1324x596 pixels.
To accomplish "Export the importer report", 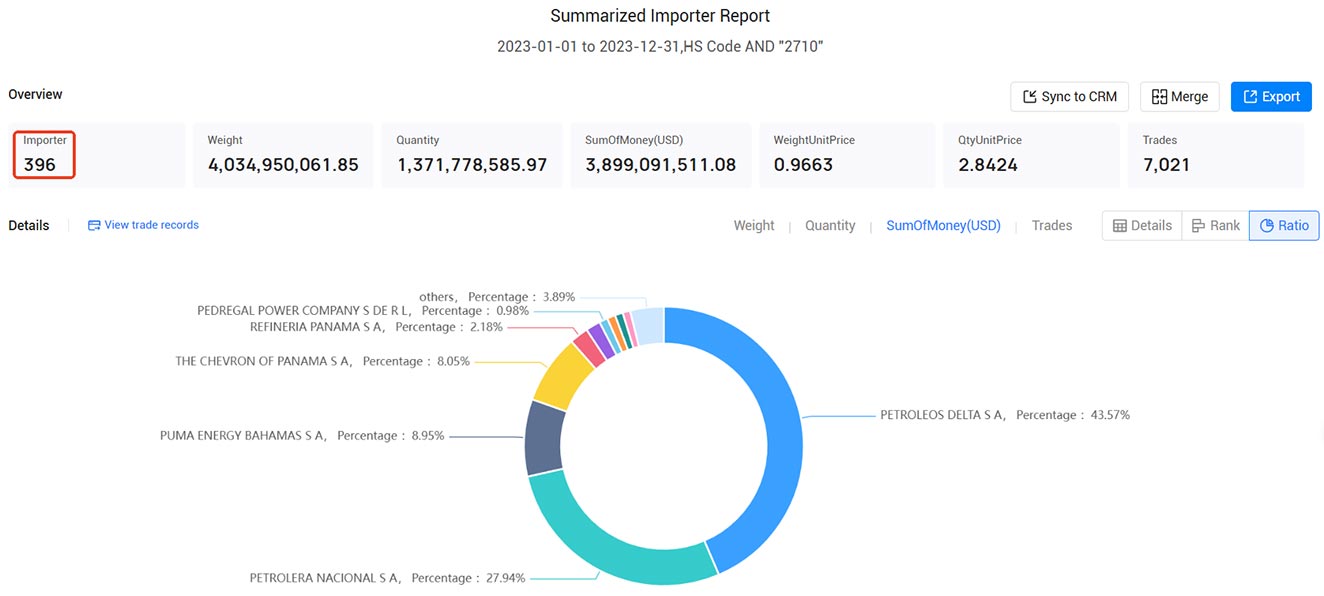I will click(1271, 97).
